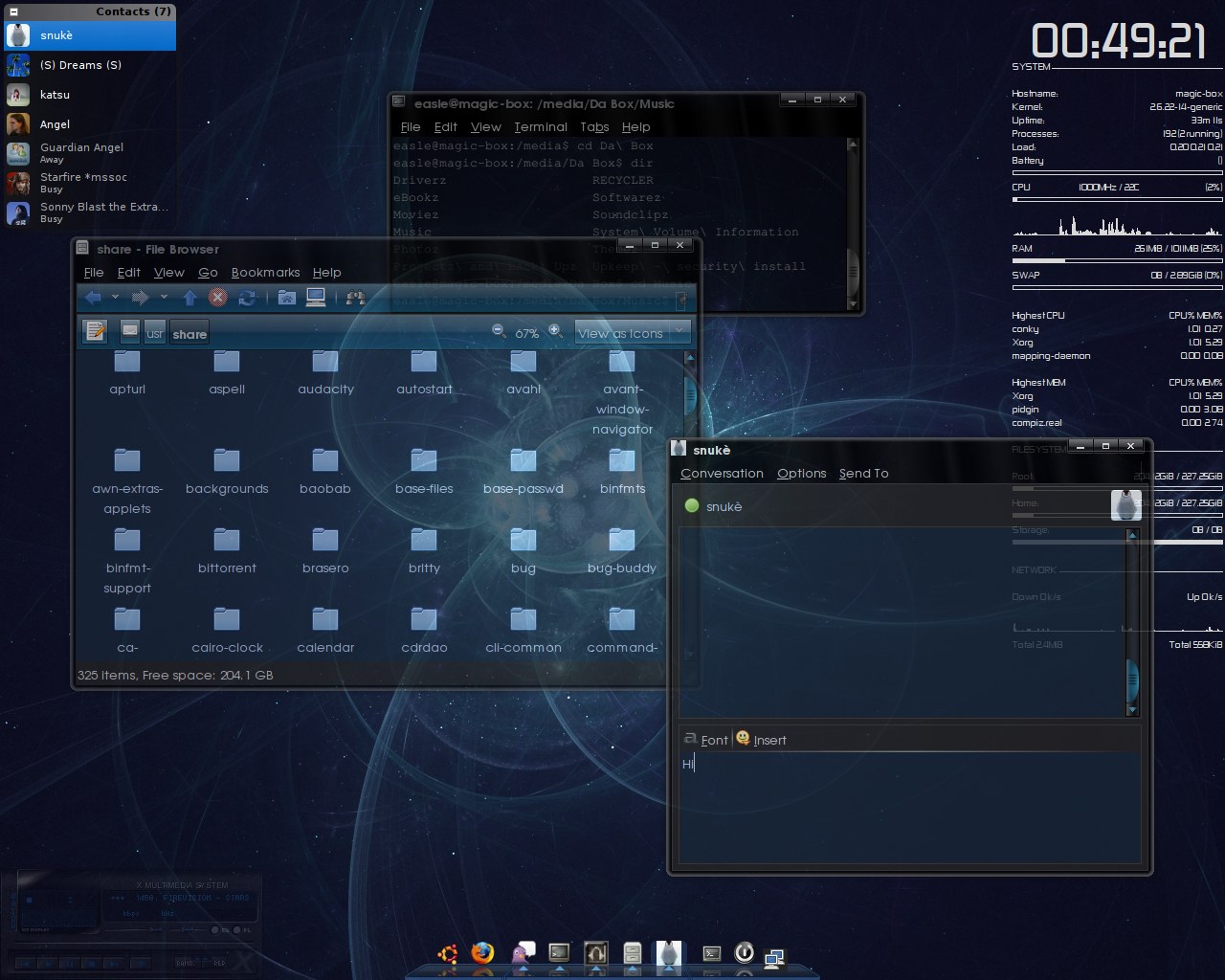Open the Ubuntu logo menu in dock
The image size is (1225, 980).
pyautogui.click(x=446, y=953)
